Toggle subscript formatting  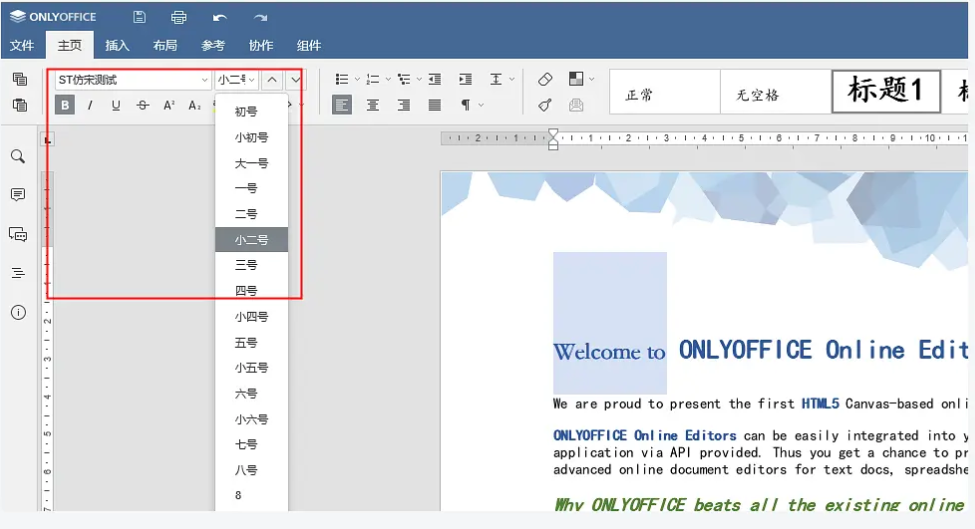pyautogui.click(x=195, y=105)
